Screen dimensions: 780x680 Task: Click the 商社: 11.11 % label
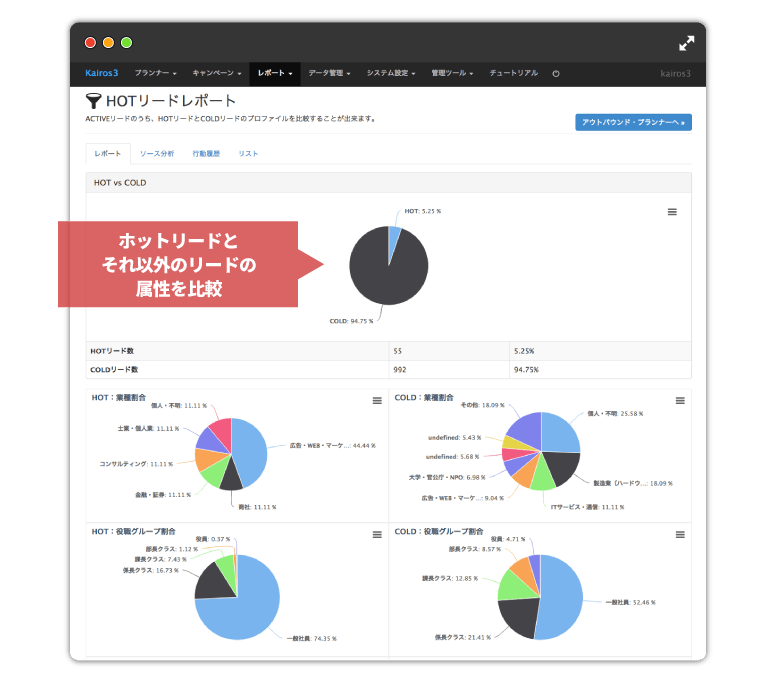click(257, 507)
